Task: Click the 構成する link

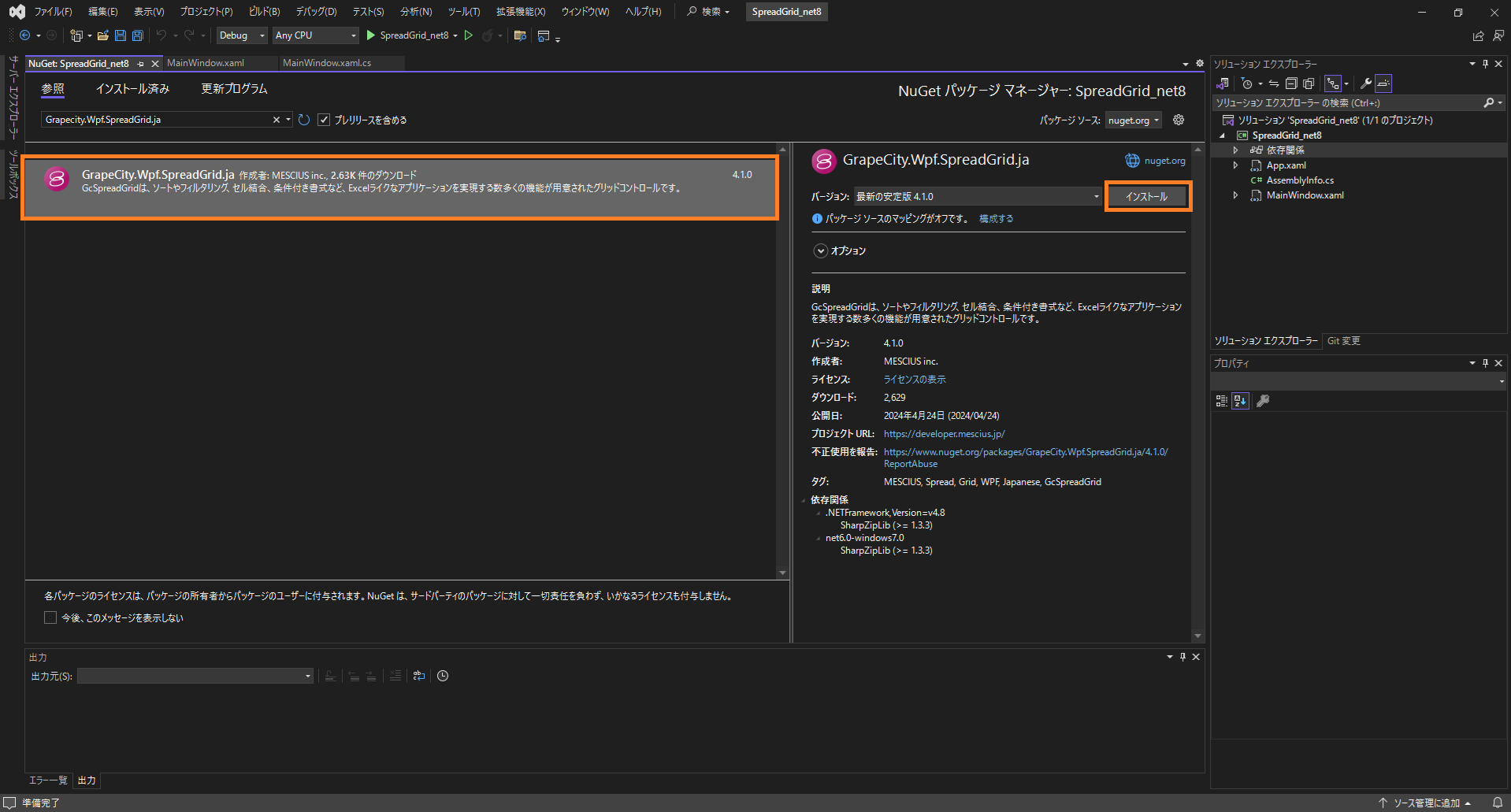Action: click(997, 219)
